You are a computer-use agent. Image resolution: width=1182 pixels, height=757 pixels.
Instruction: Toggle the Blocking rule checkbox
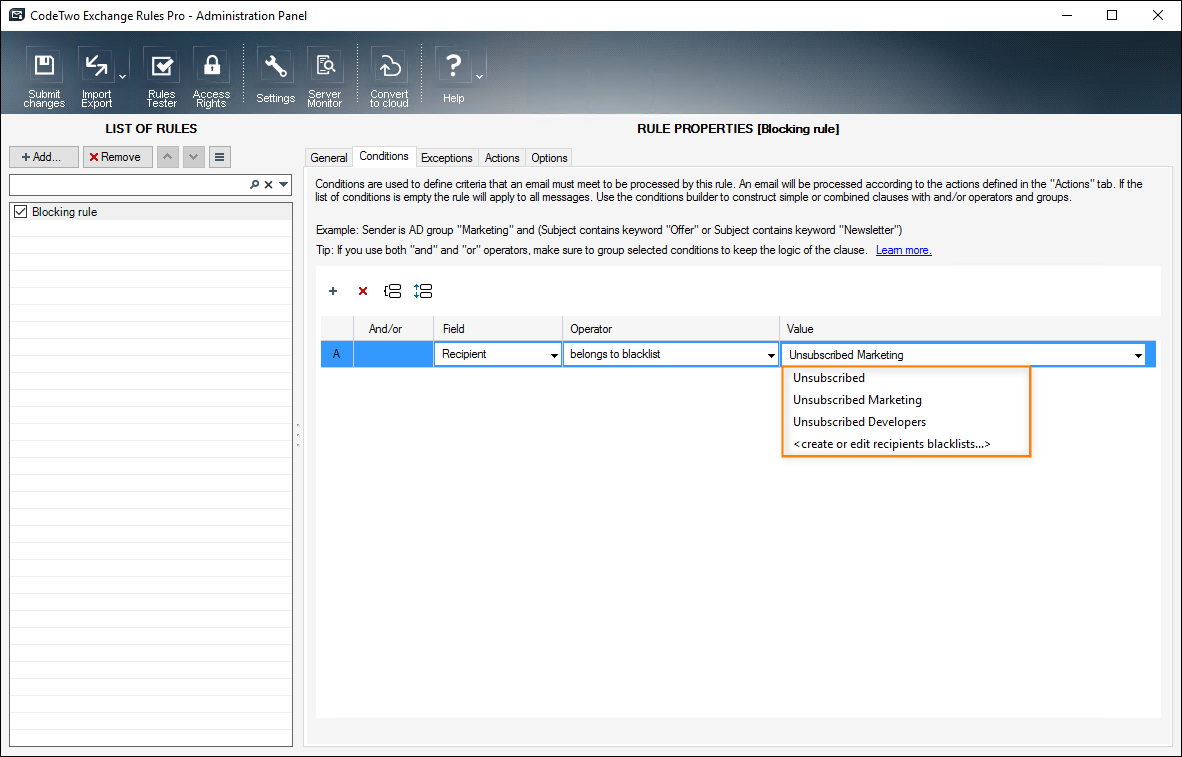20,212
